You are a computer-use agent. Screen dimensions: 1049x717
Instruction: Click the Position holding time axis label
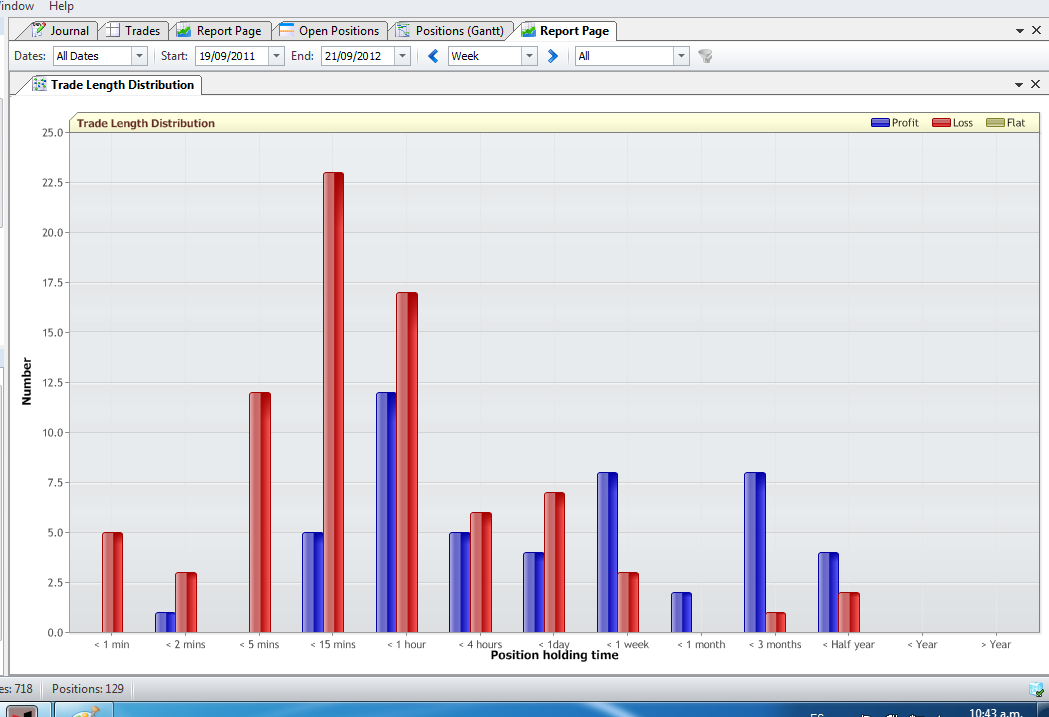555,655
